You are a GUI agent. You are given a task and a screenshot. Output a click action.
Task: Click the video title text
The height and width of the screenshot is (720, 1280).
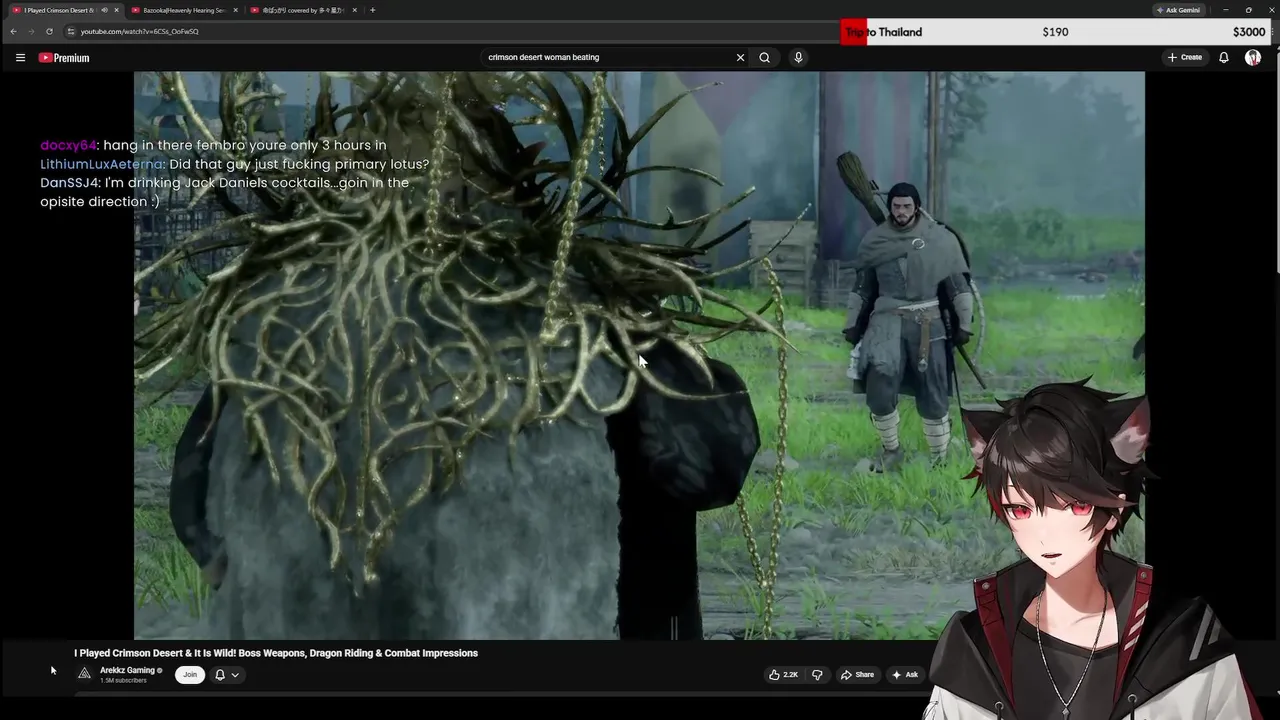(x=276, y=653)
